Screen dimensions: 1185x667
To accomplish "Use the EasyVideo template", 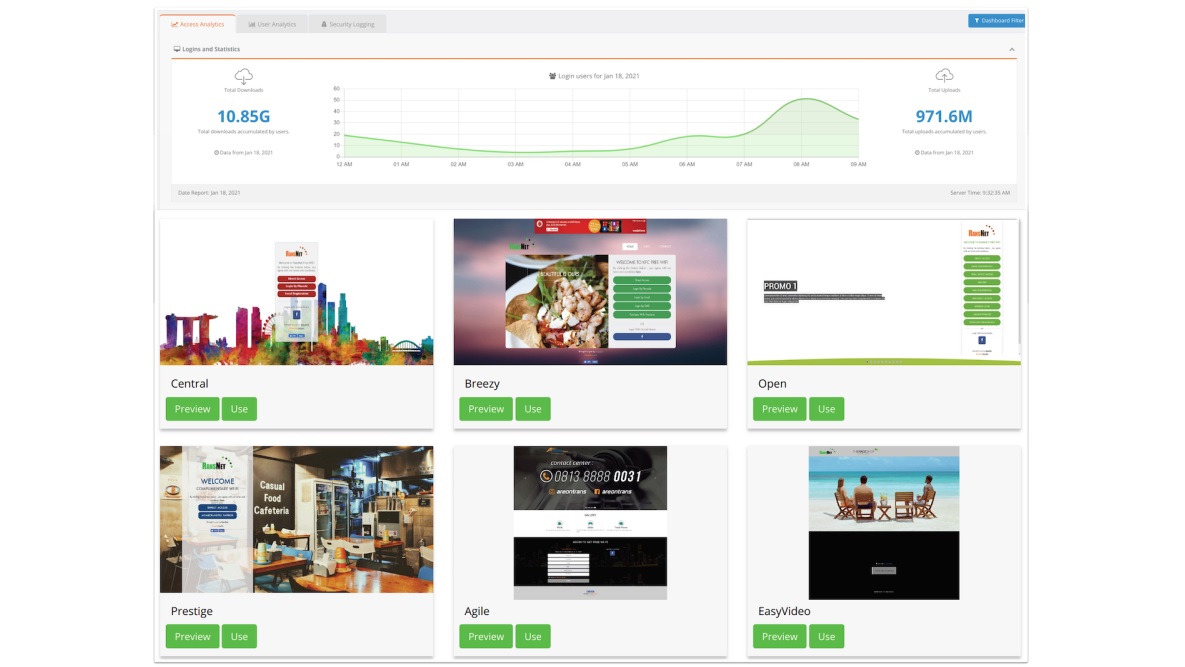I will [826, 636].
